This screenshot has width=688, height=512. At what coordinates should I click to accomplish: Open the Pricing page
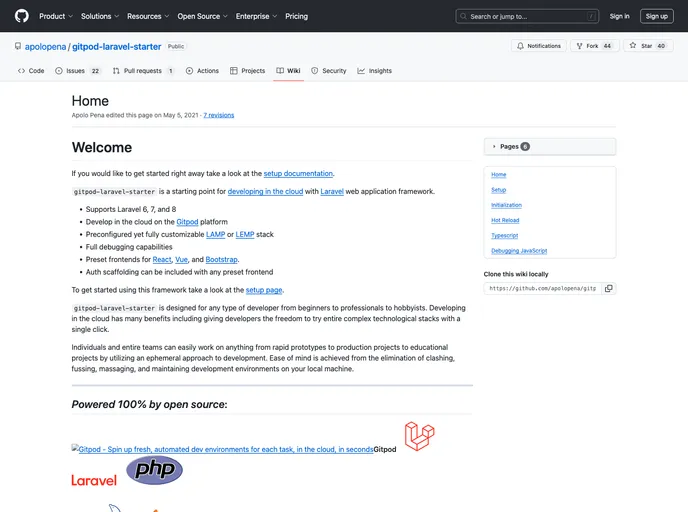pos(297,16)
